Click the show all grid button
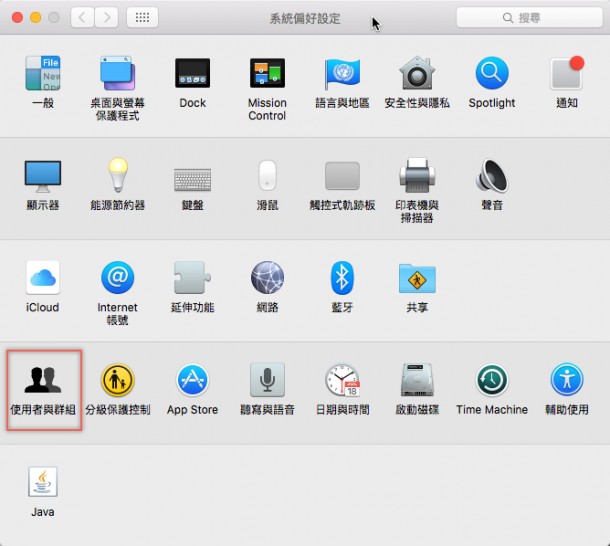 pos(143,18)
